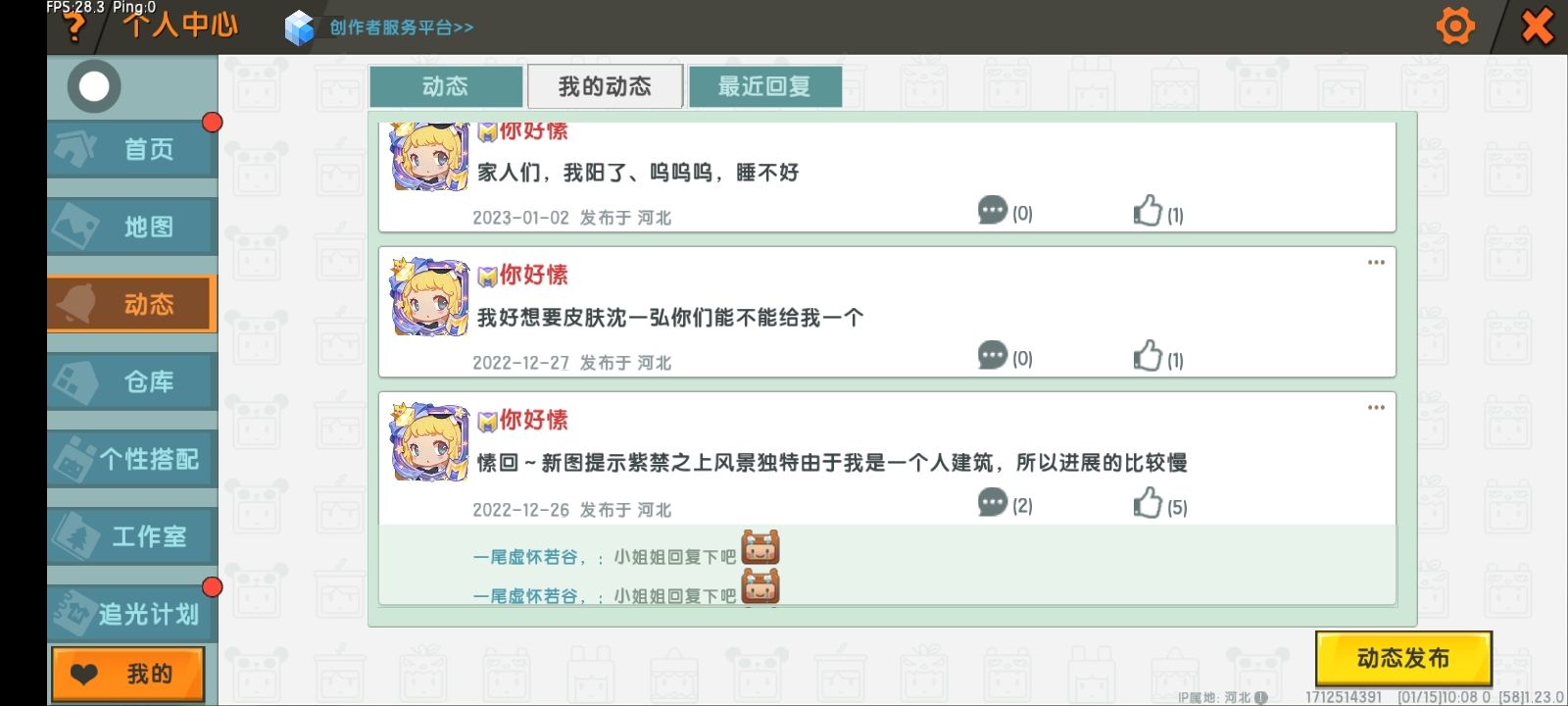Click the question mark help icon

click(x=74, y=28)
